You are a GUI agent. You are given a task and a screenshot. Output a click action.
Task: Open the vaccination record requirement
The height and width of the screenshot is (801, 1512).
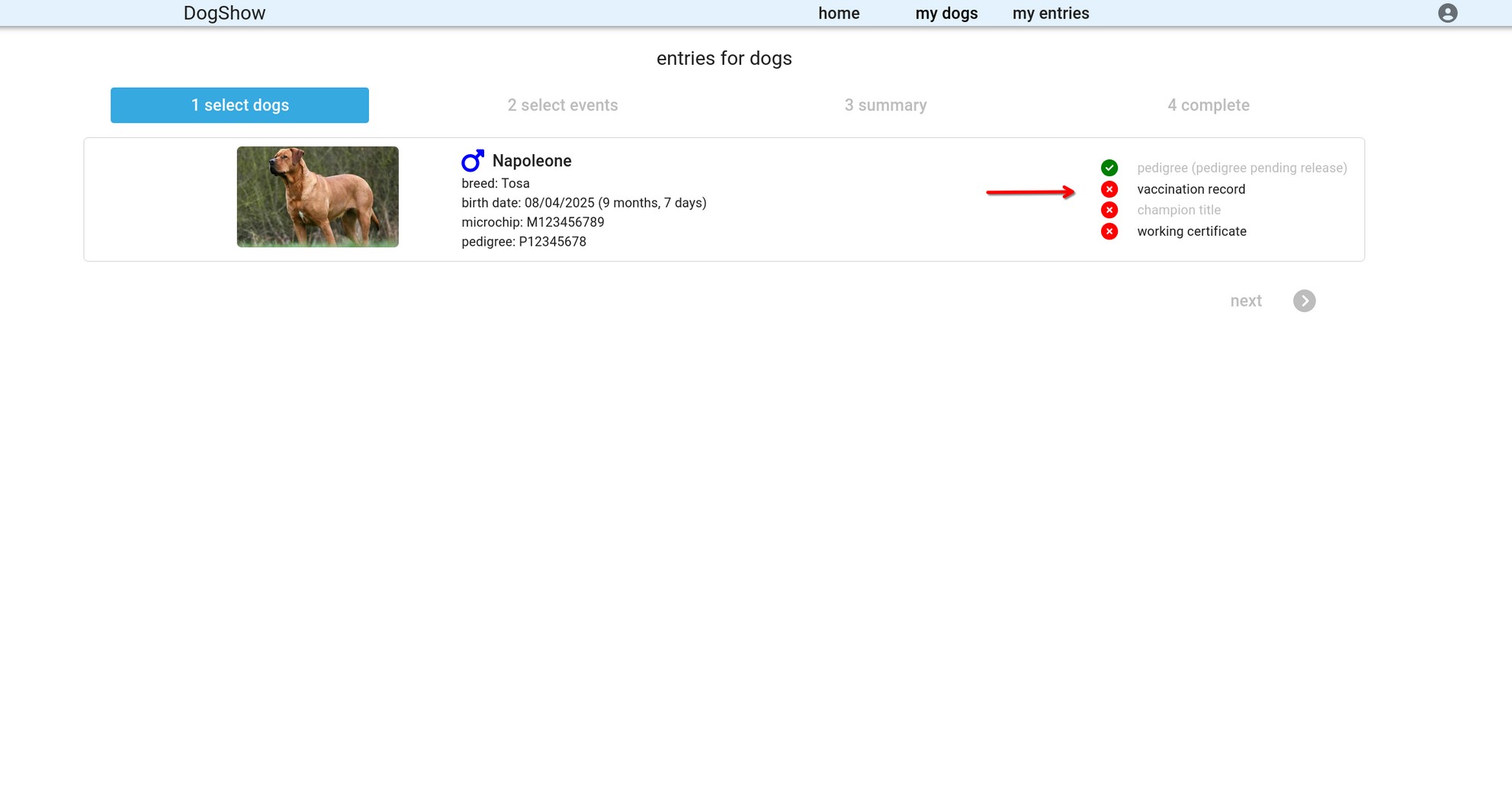[1191, 189]
